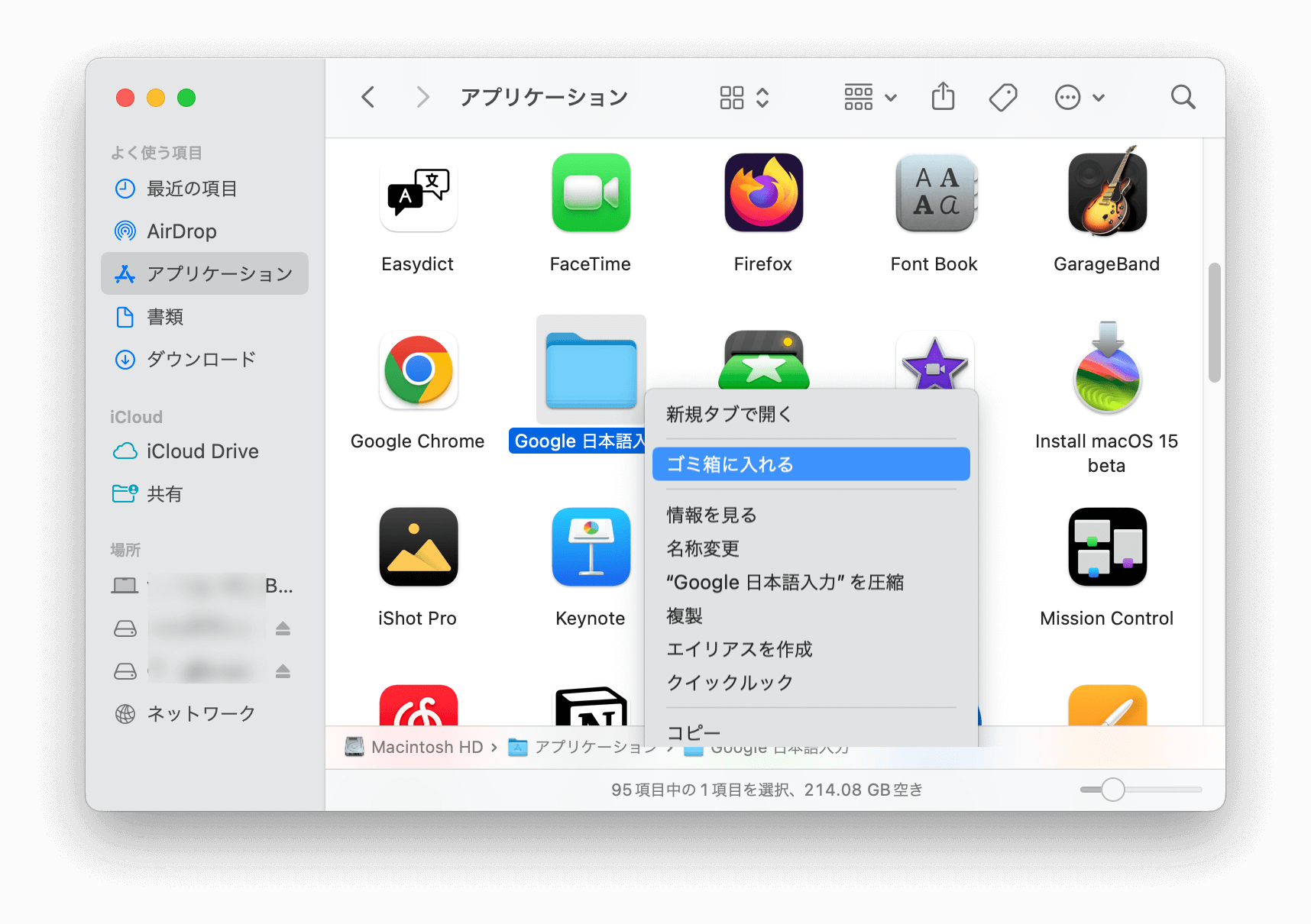Go back with the left chevron
The height and width of the screenshot is (924, 1311).
[368, 97]
